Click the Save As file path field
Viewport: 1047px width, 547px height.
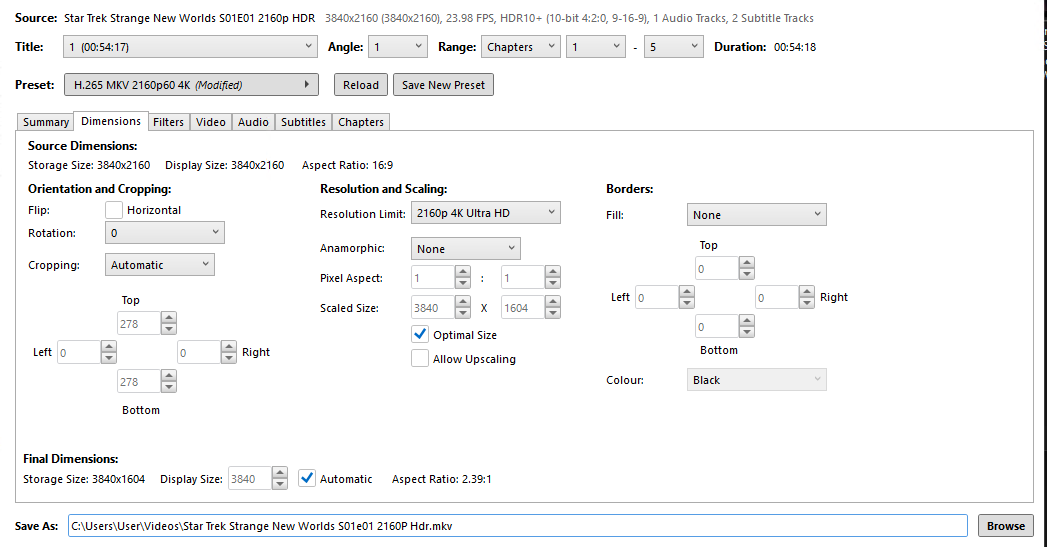point(517,526)
